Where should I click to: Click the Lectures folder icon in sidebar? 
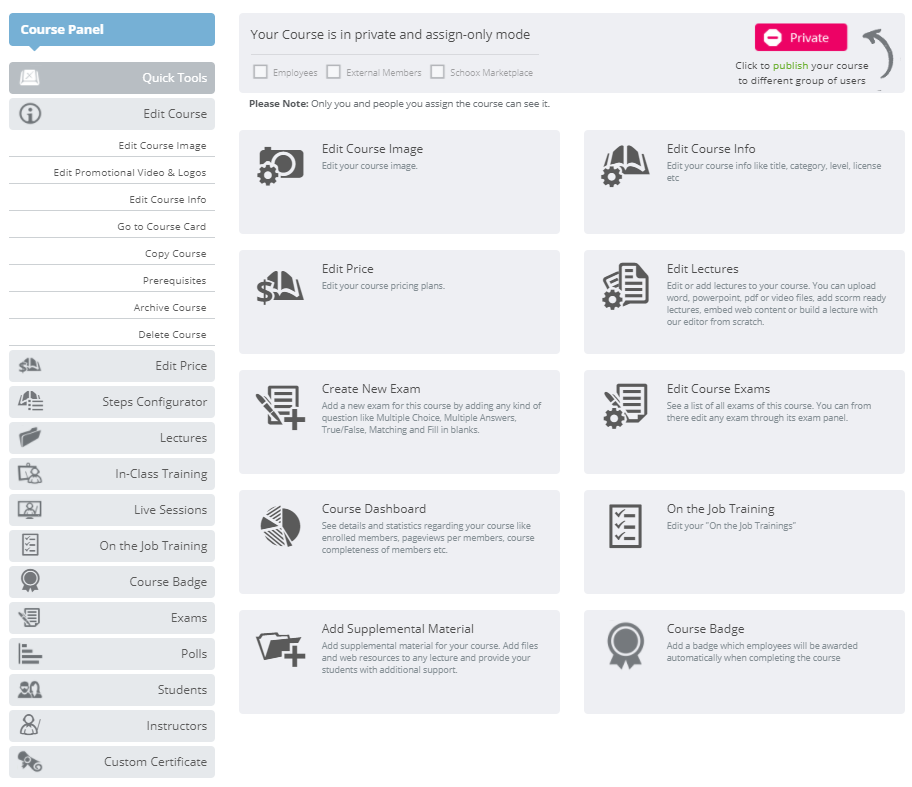click(x=30, y=437)
